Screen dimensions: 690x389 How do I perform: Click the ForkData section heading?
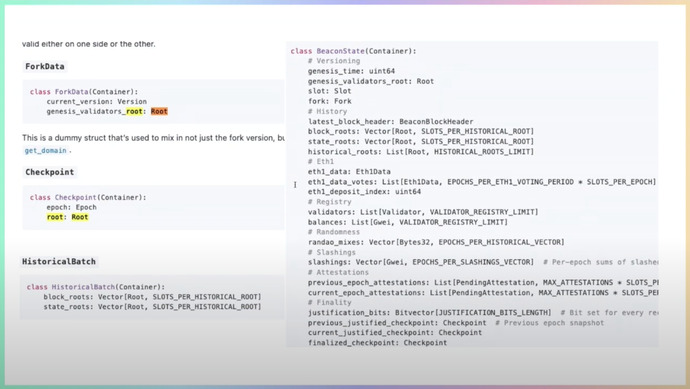click(x=44, y=66)
